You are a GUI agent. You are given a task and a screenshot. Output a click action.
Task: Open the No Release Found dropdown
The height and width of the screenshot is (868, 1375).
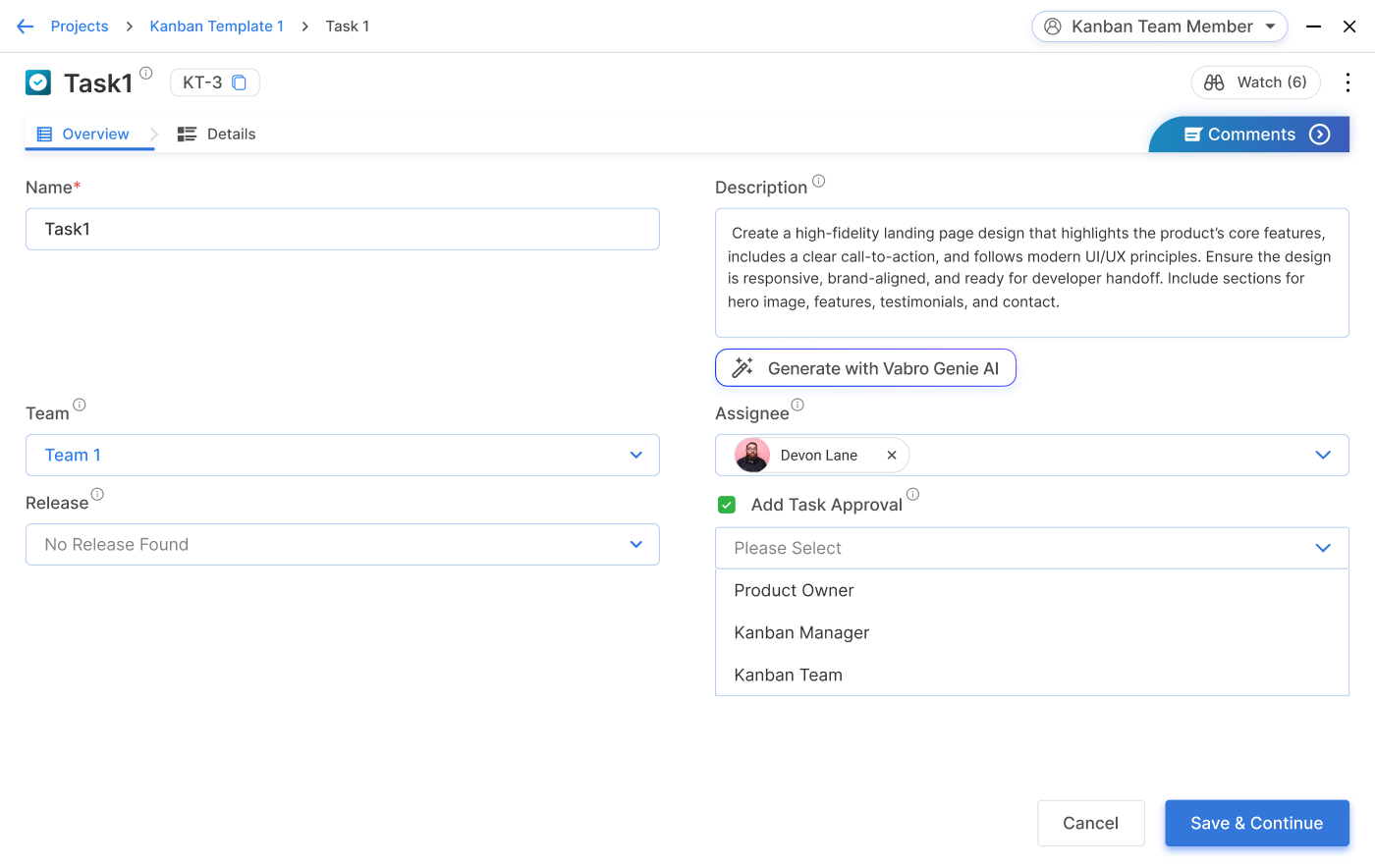tap(635, 545)
